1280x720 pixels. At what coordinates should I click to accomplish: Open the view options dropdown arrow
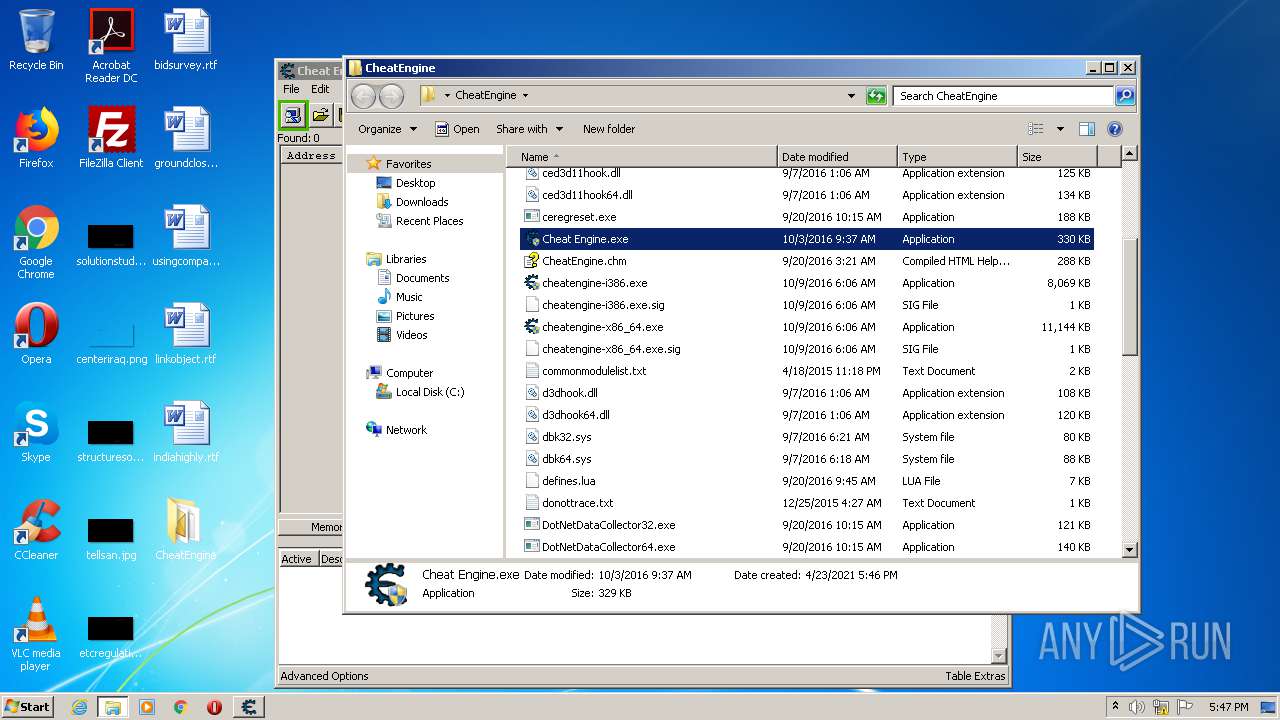(1060, 129)
